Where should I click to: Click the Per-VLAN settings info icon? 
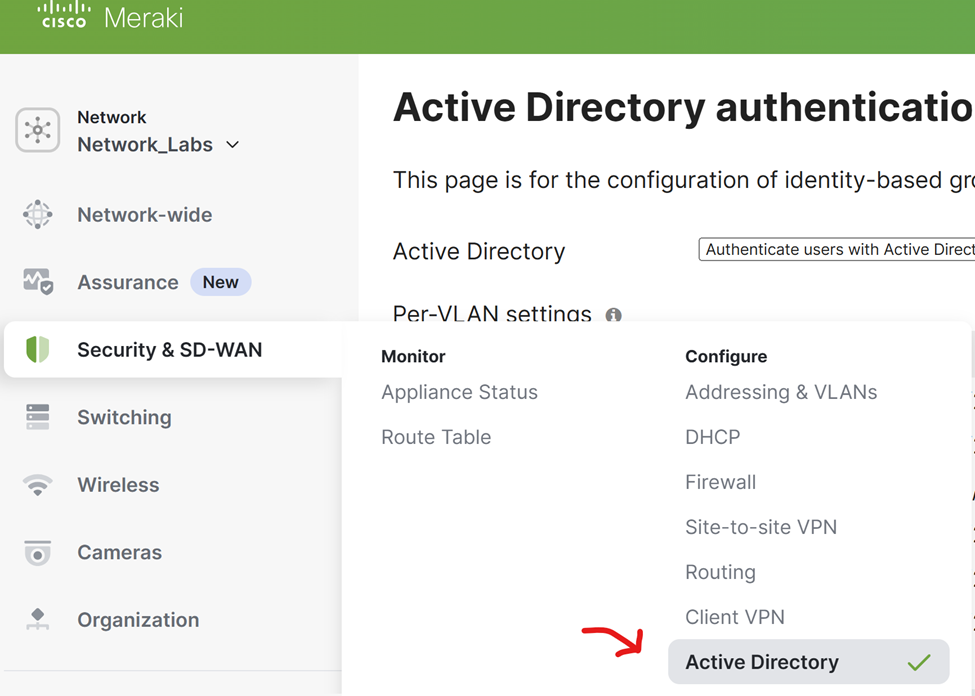pyautogui.click(x=613, y=315)
